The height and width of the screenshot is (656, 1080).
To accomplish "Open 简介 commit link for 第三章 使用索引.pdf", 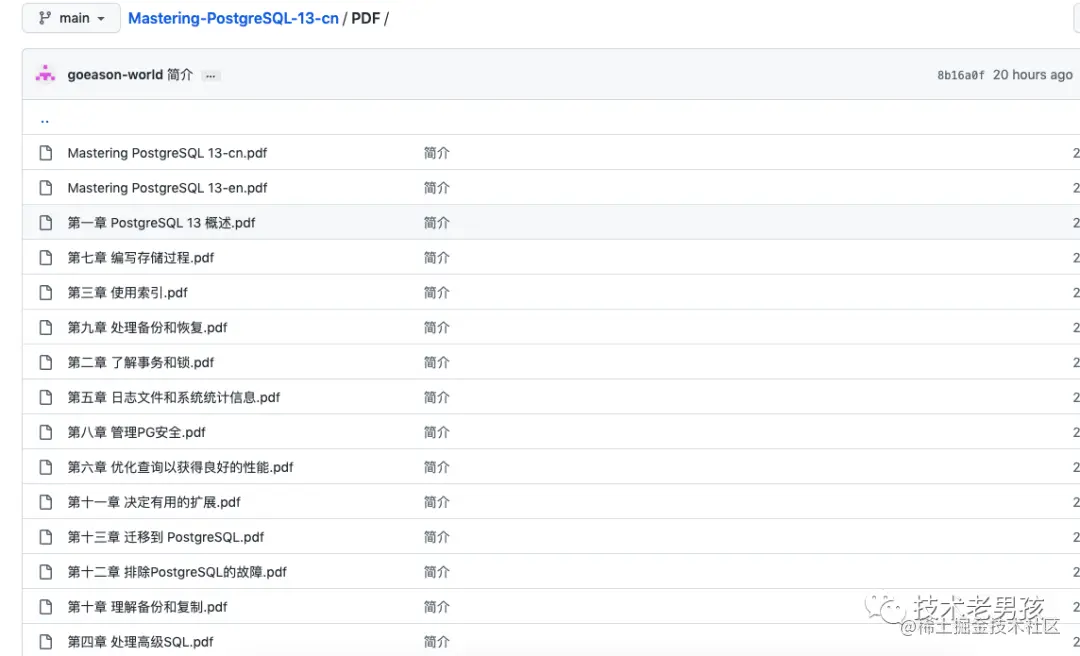I will [437, 292].
